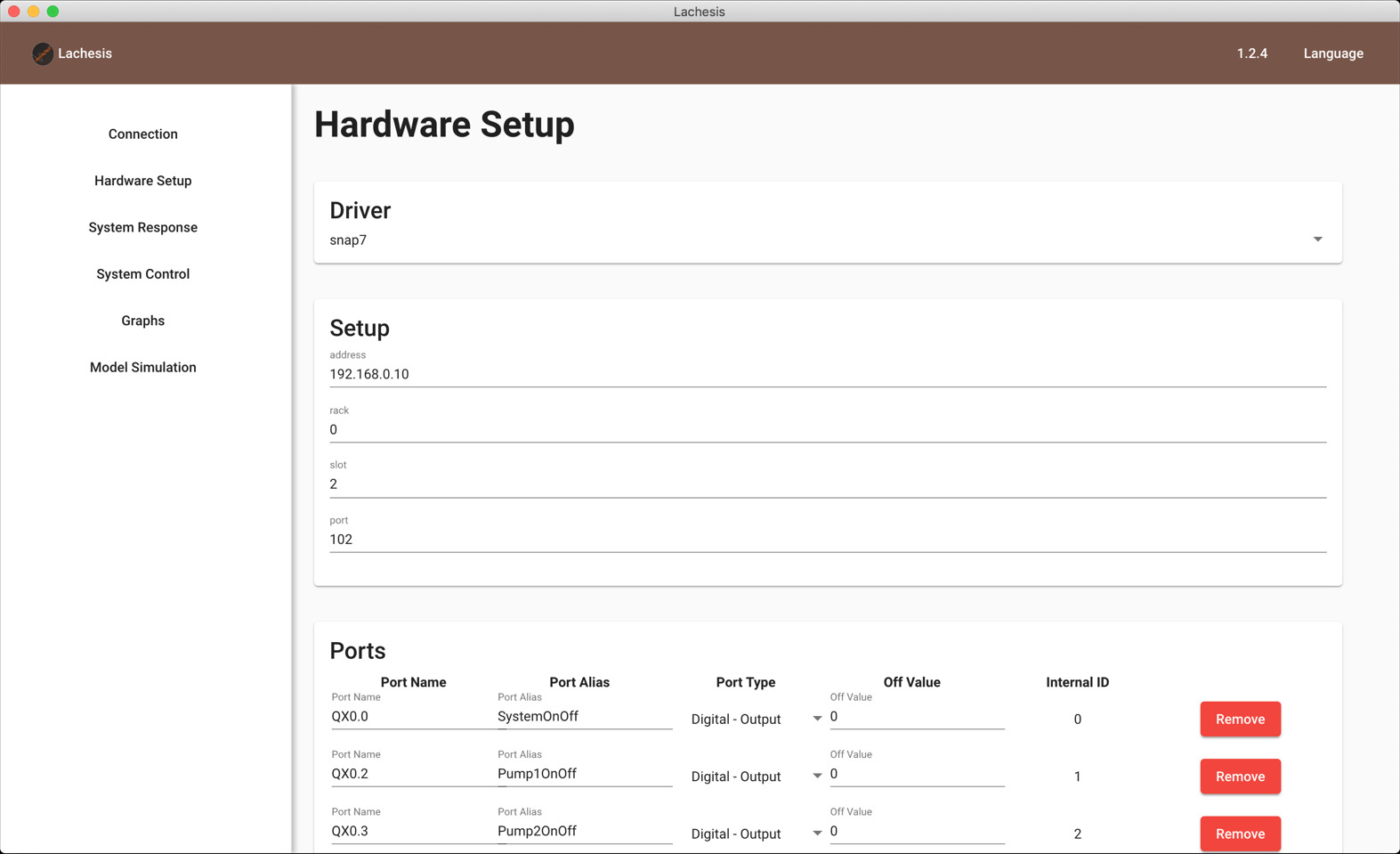Open Port Type dropdown for Pump2OnOff
The height and width of the screenshot is (854, 1400).
click(817, 834)
